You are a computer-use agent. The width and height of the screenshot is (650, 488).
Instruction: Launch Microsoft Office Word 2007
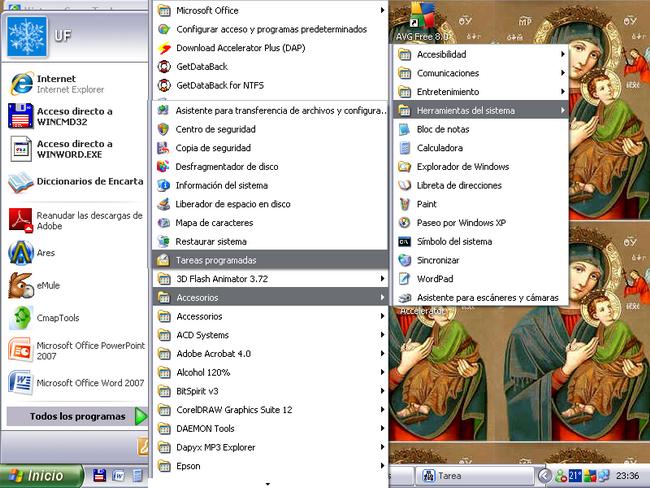coord(75,382)
